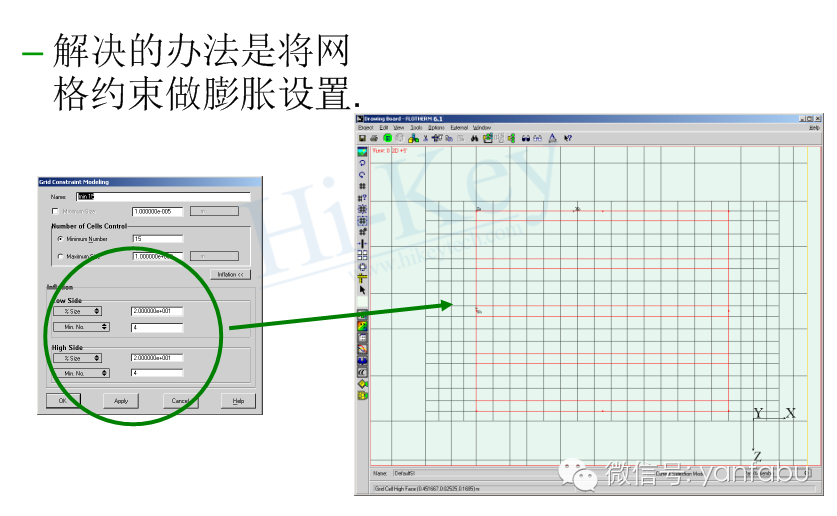837x516 pixels.
Task: Click the landscape picture icon in sidebar
Action: (362, 152)
